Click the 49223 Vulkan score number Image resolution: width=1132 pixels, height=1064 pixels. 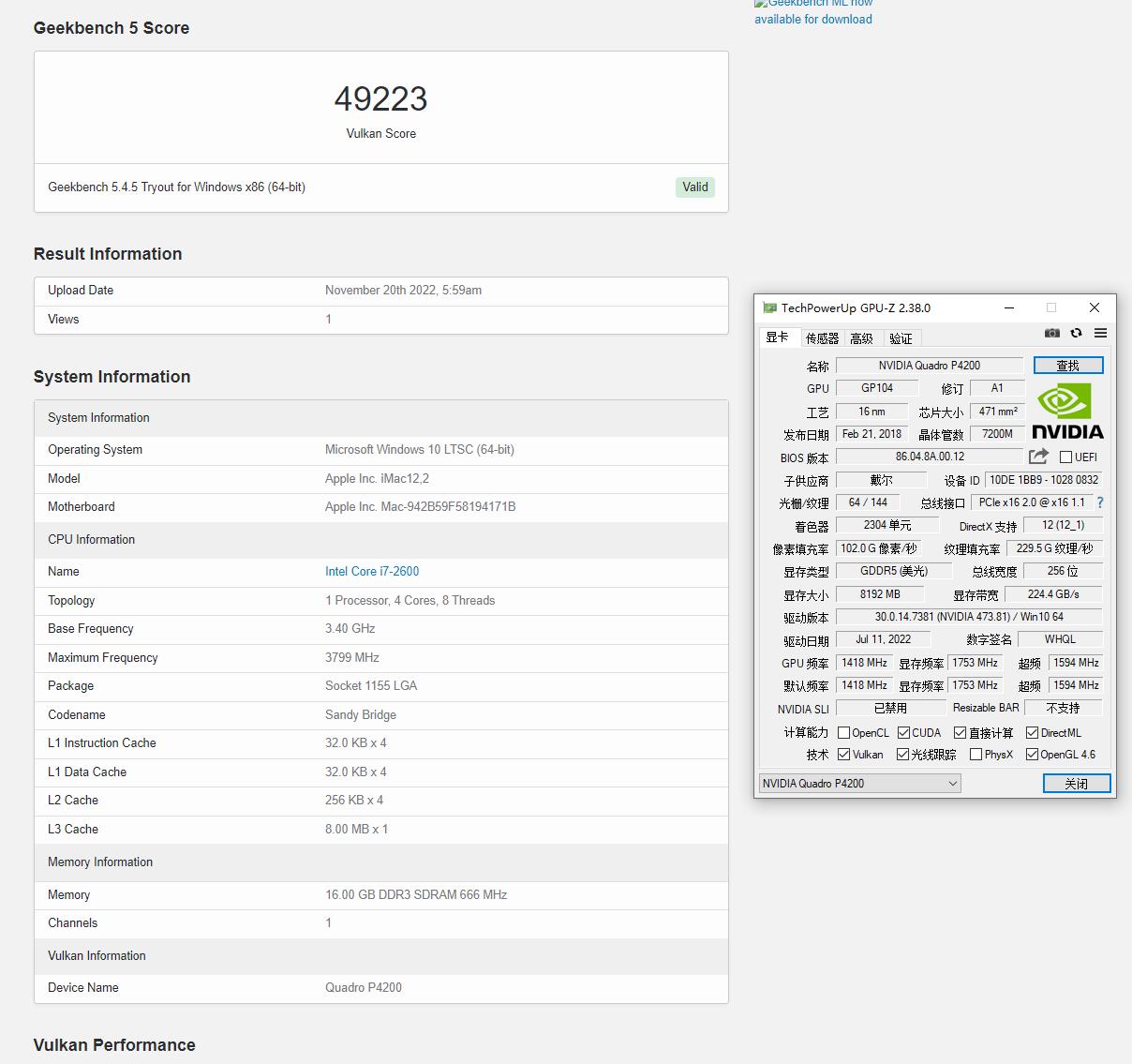point(381,98)
